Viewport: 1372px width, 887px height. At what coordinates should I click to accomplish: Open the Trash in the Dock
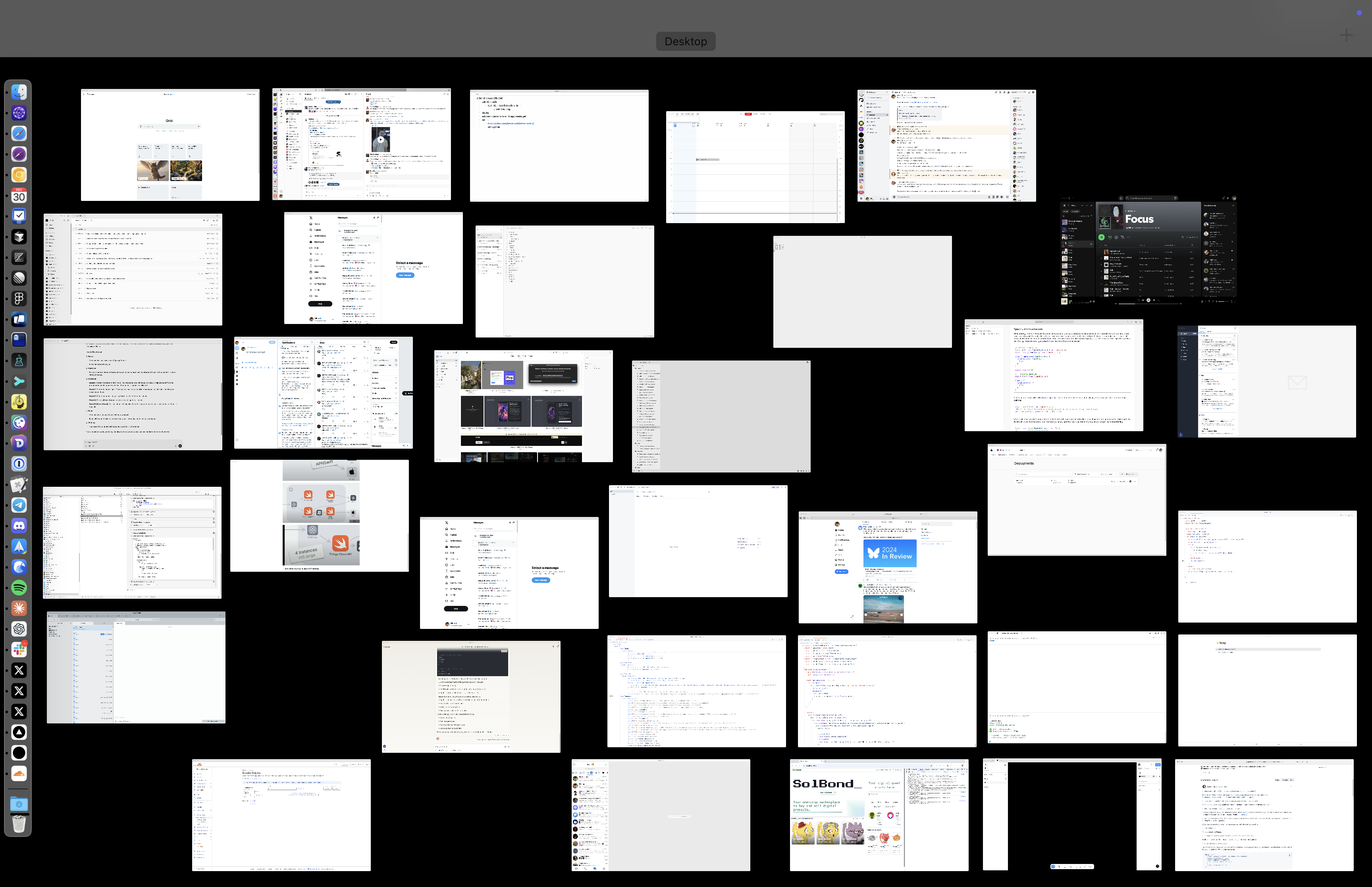click(x=19, y=824)
